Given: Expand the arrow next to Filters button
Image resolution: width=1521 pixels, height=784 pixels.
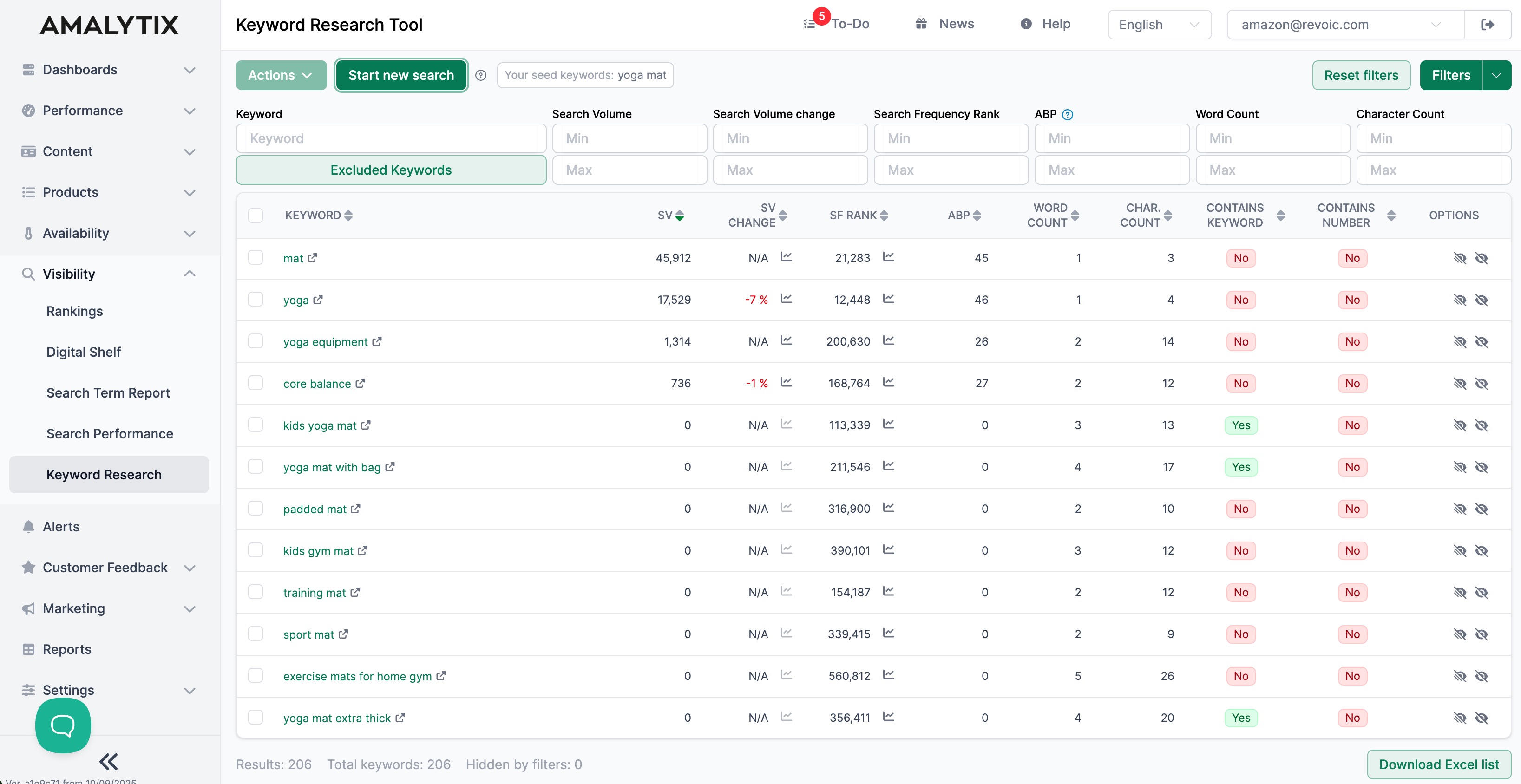Looking at the screenshot, I should (x=1496, y=76).
